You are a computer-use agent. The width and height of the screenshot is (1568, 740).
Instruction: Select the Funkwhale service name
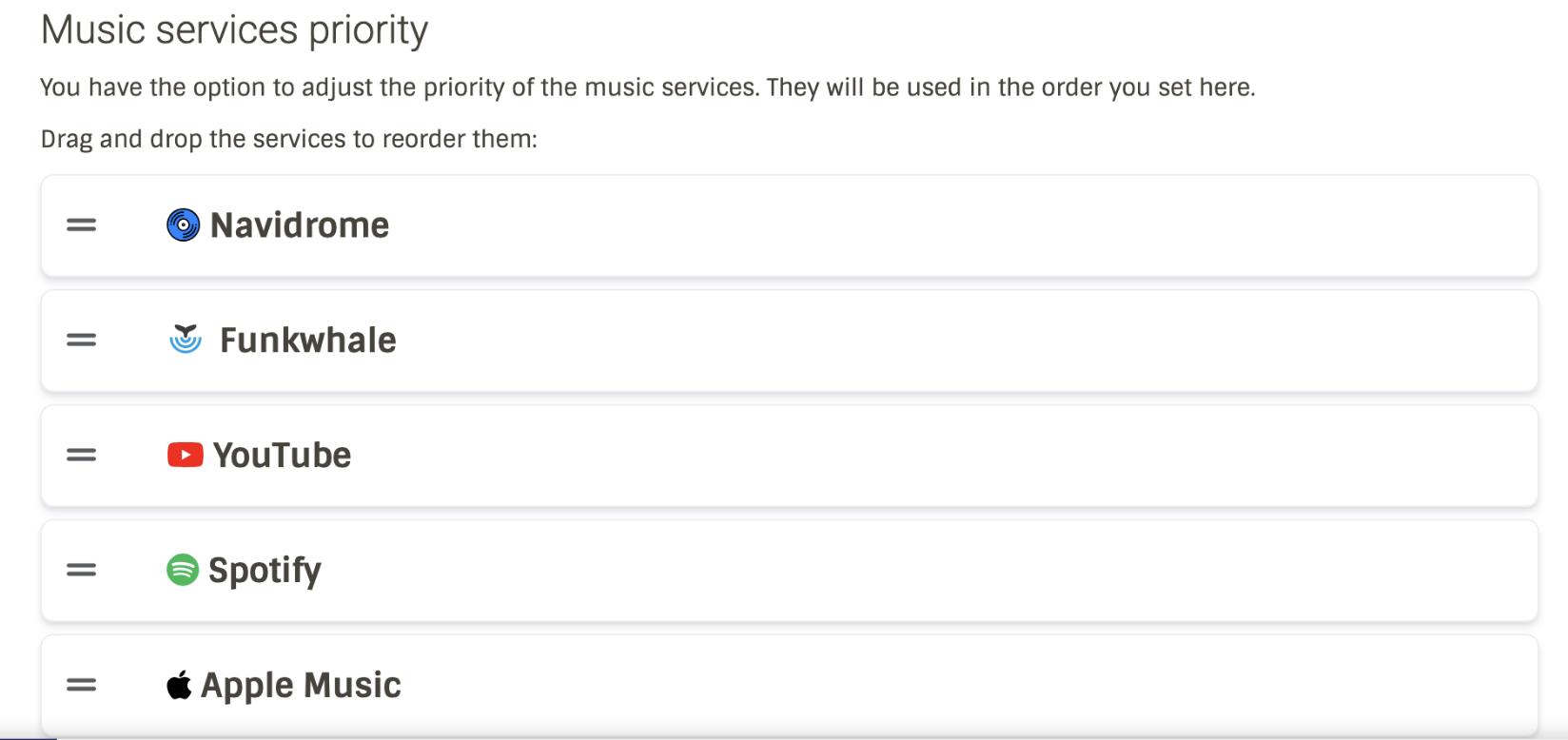coord(307,341)
